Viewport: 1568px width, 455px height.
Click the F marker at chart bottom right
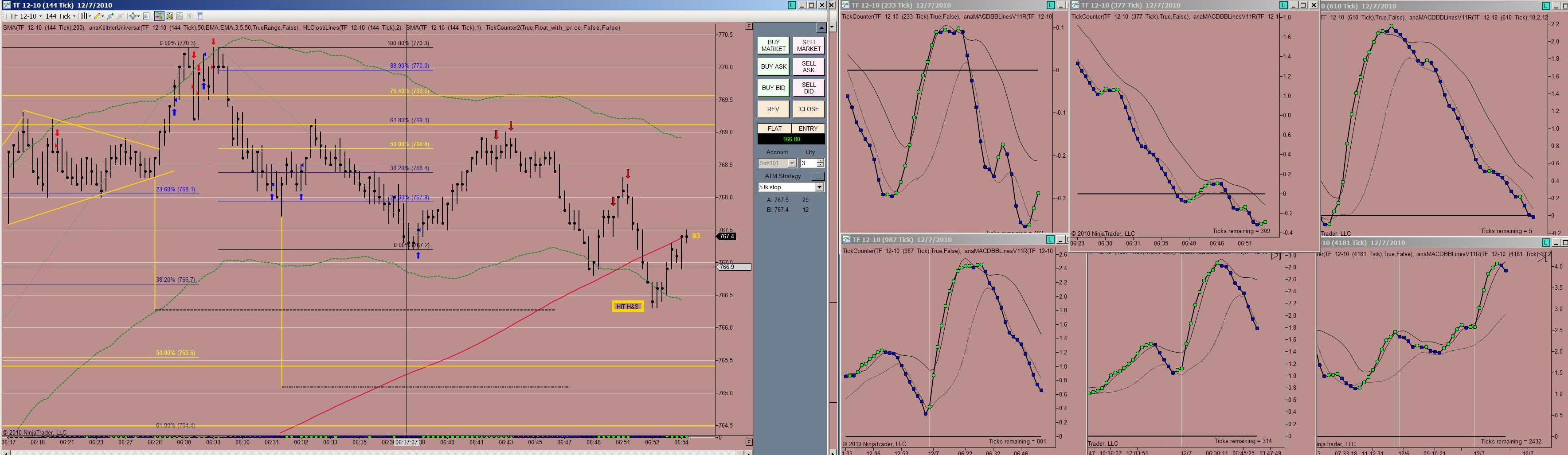pos(749,442)
